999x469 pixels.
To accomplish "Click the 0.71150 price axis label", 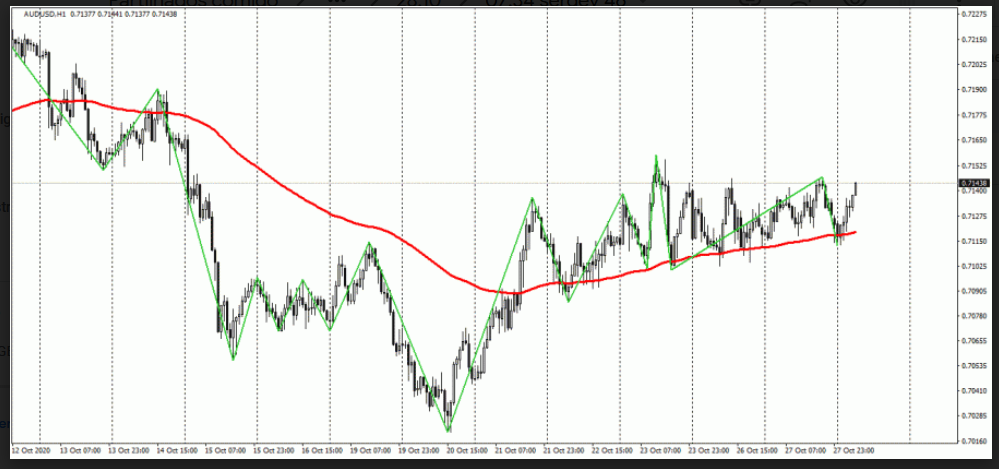I will pos(972,241).
